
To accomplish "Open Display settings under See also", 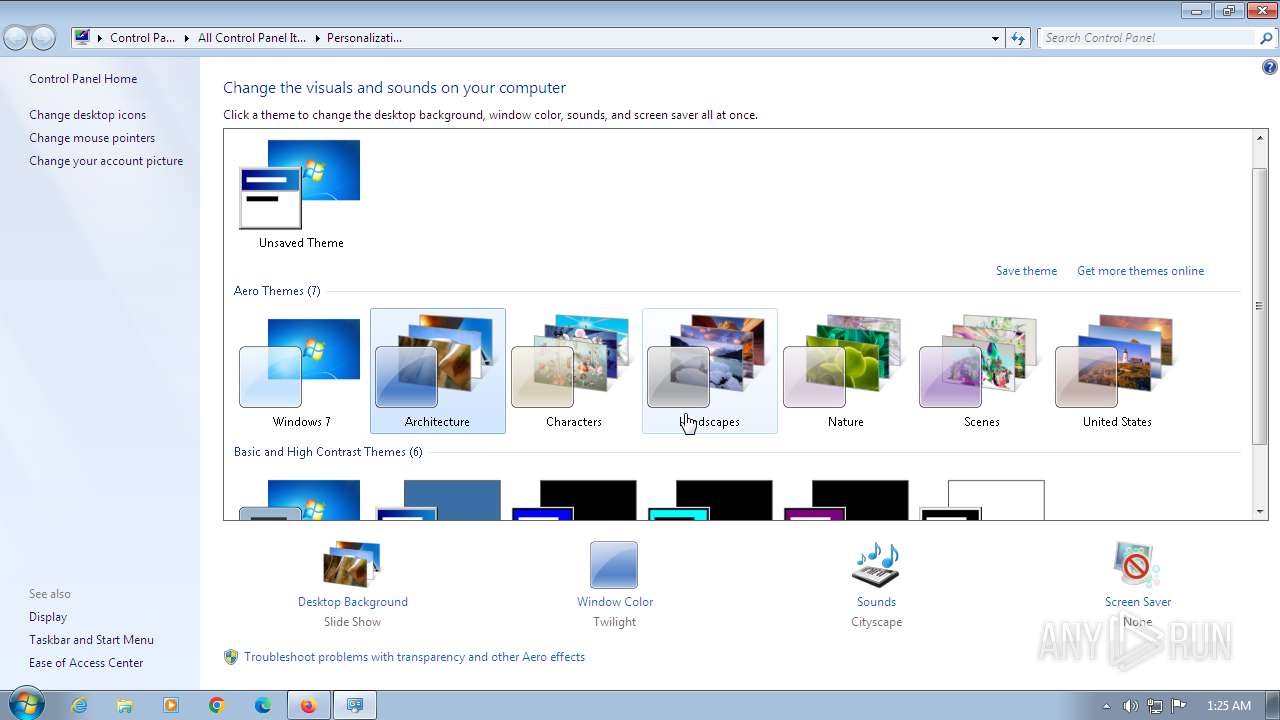I will 48,617.
